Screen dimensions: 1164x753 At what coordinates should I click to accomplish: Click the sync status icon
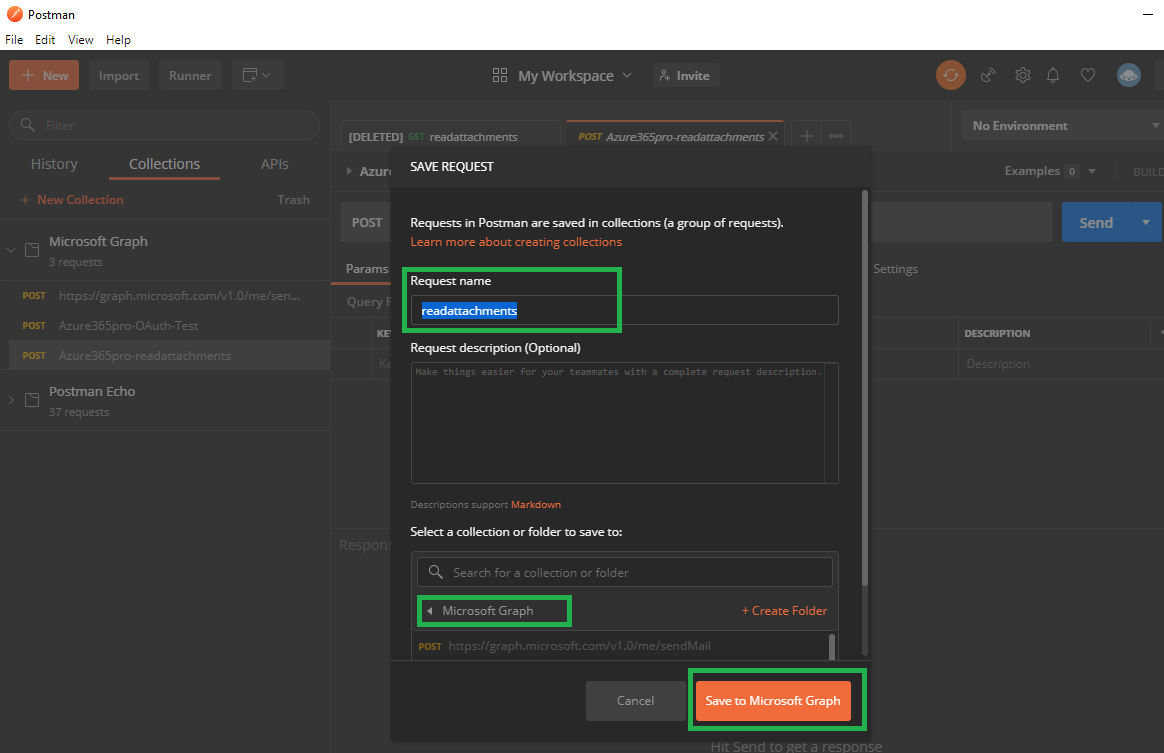(x=950, y=75)
